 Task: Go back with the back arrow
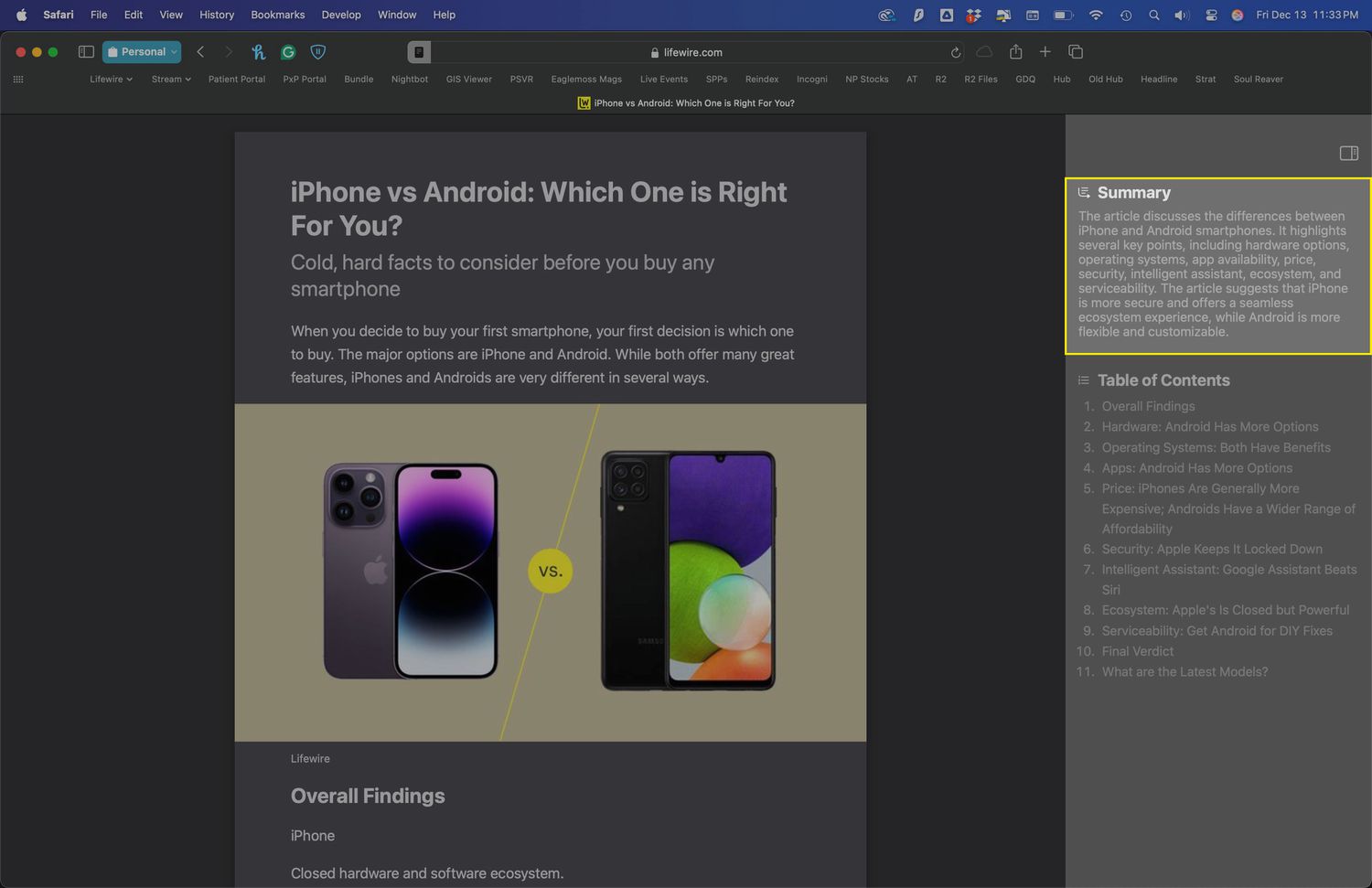200,52
